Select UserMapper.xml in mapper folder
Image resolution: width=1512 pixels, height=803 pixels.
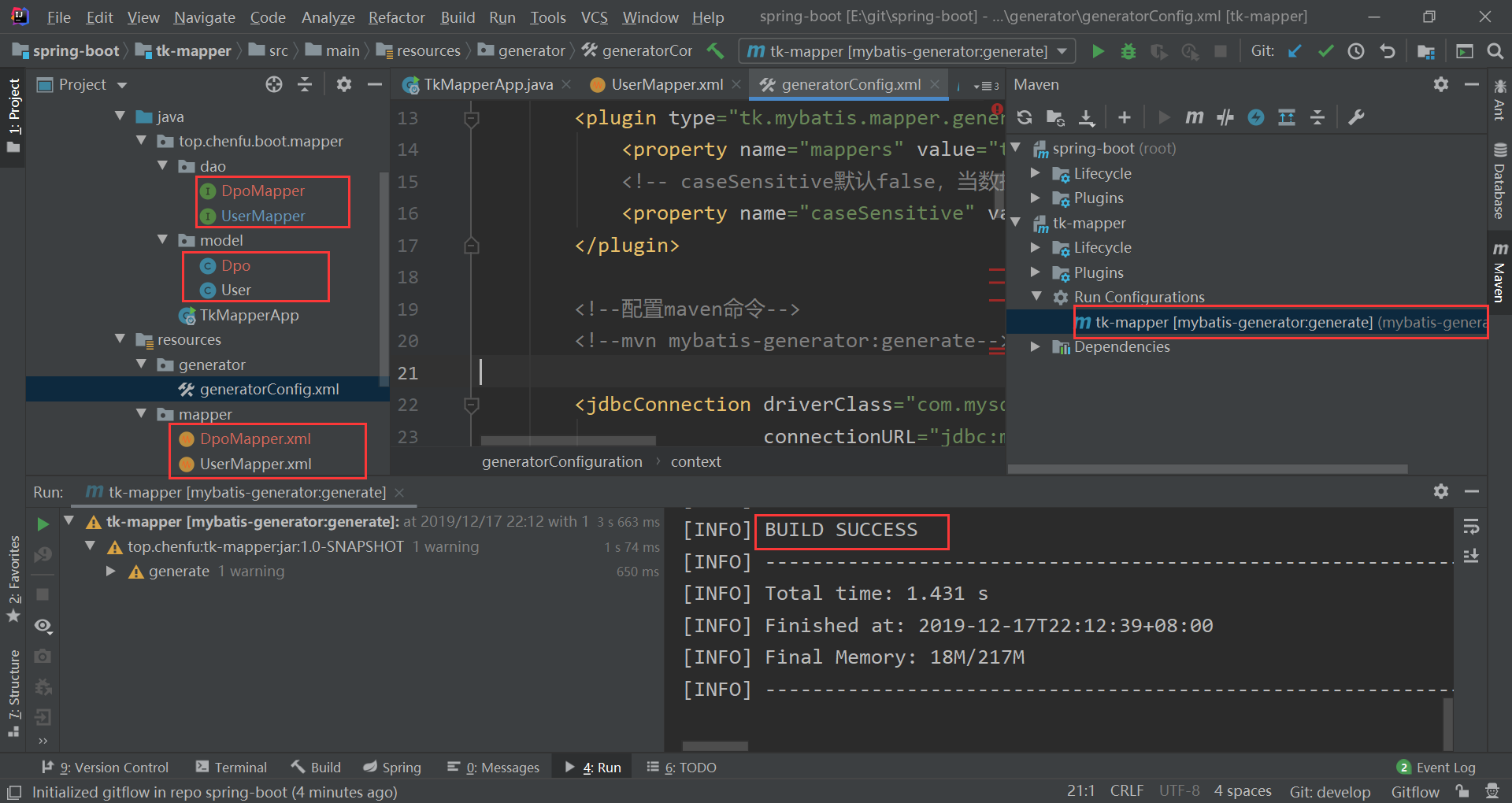pos(256,464)
